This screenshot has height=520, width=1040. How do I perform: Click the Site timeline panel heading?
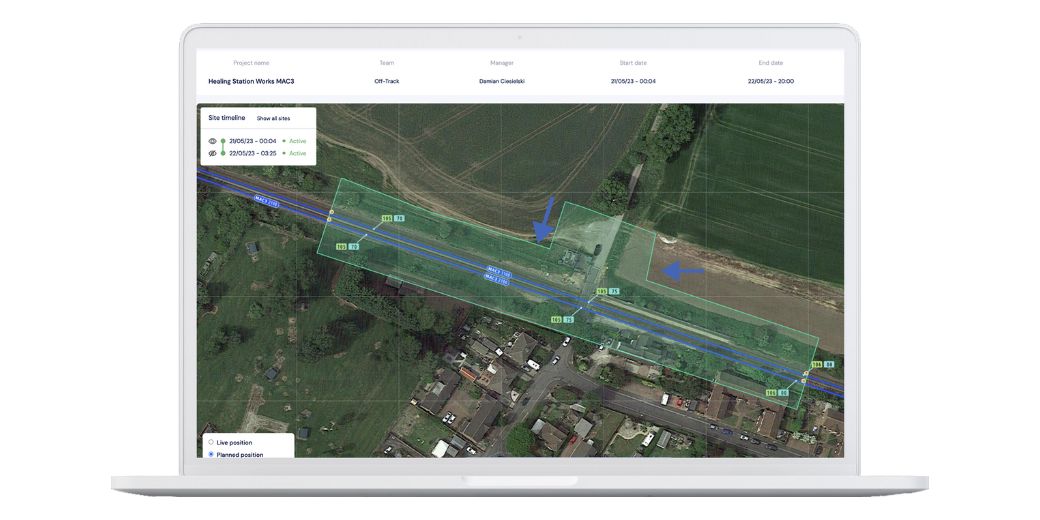[x=226, y=118]
